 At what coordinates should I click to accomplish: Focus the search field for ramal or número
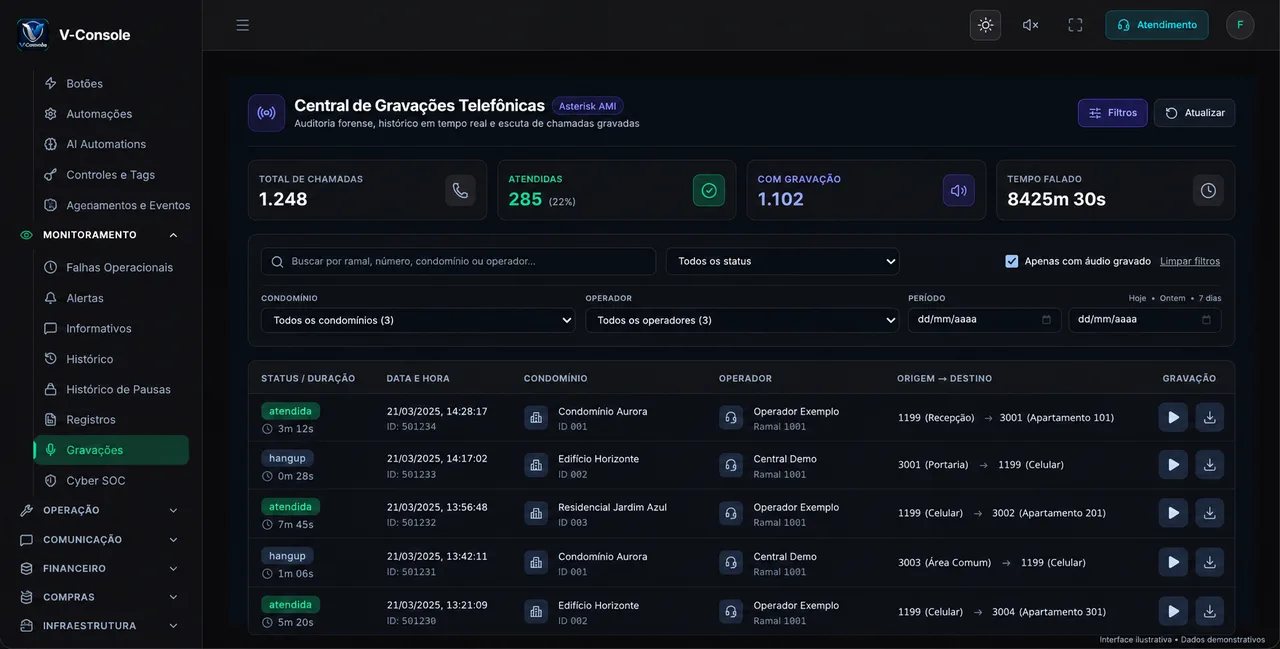pos(458,261)
